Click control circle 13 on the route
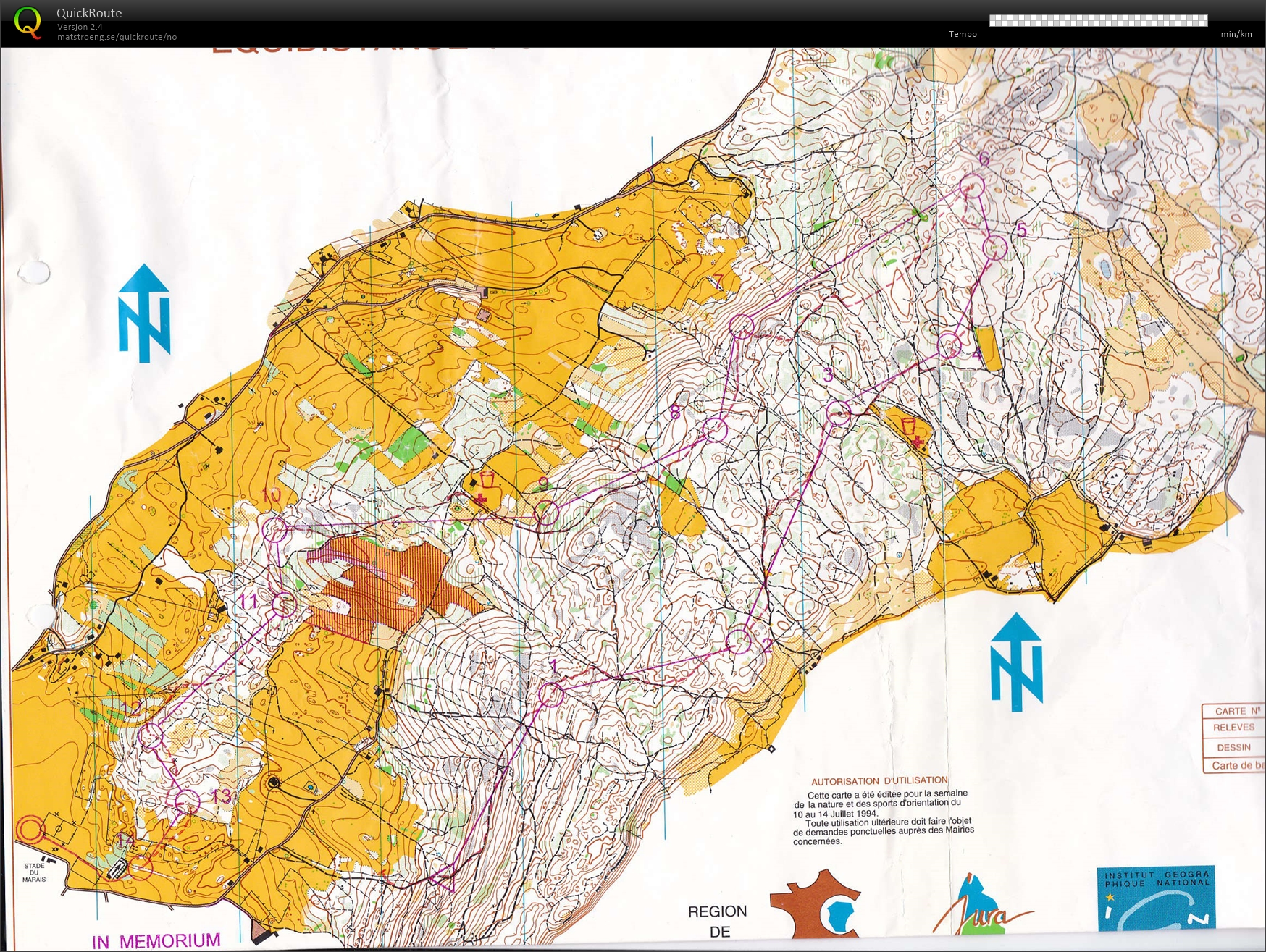 click(x=187, y=801)
